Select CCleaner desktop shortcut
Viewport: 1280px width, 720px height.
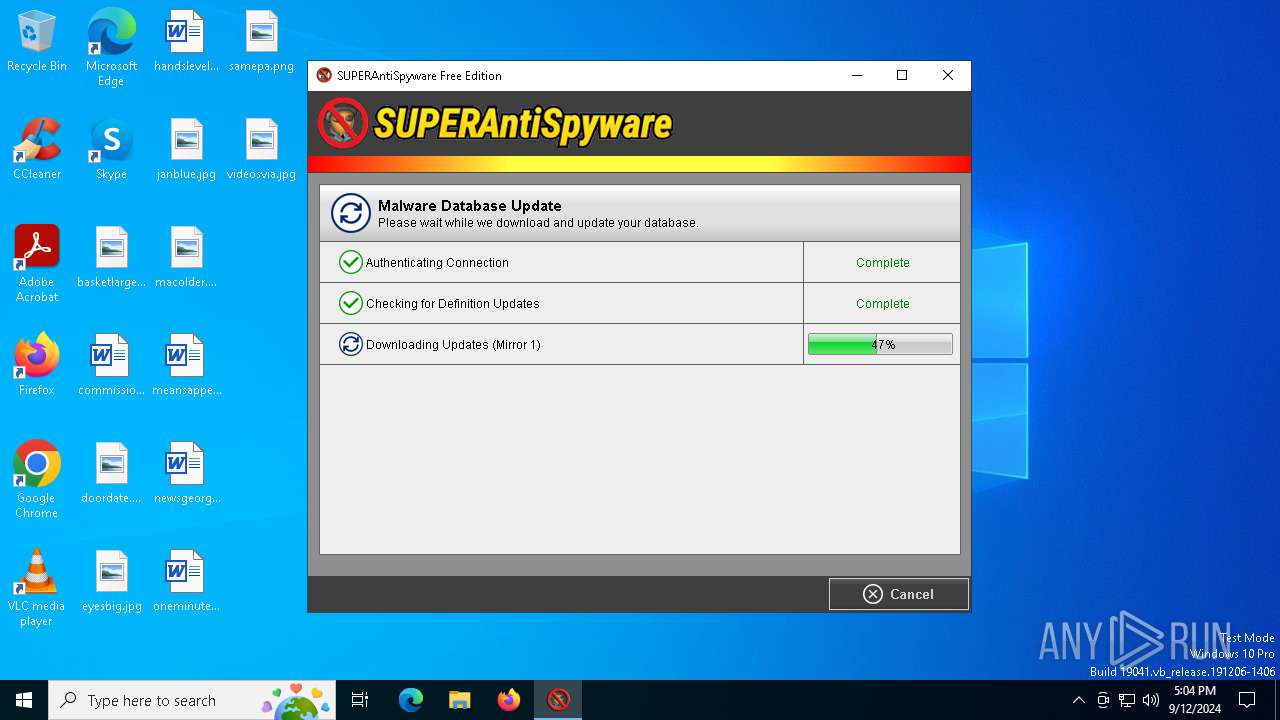coord(37,150)
